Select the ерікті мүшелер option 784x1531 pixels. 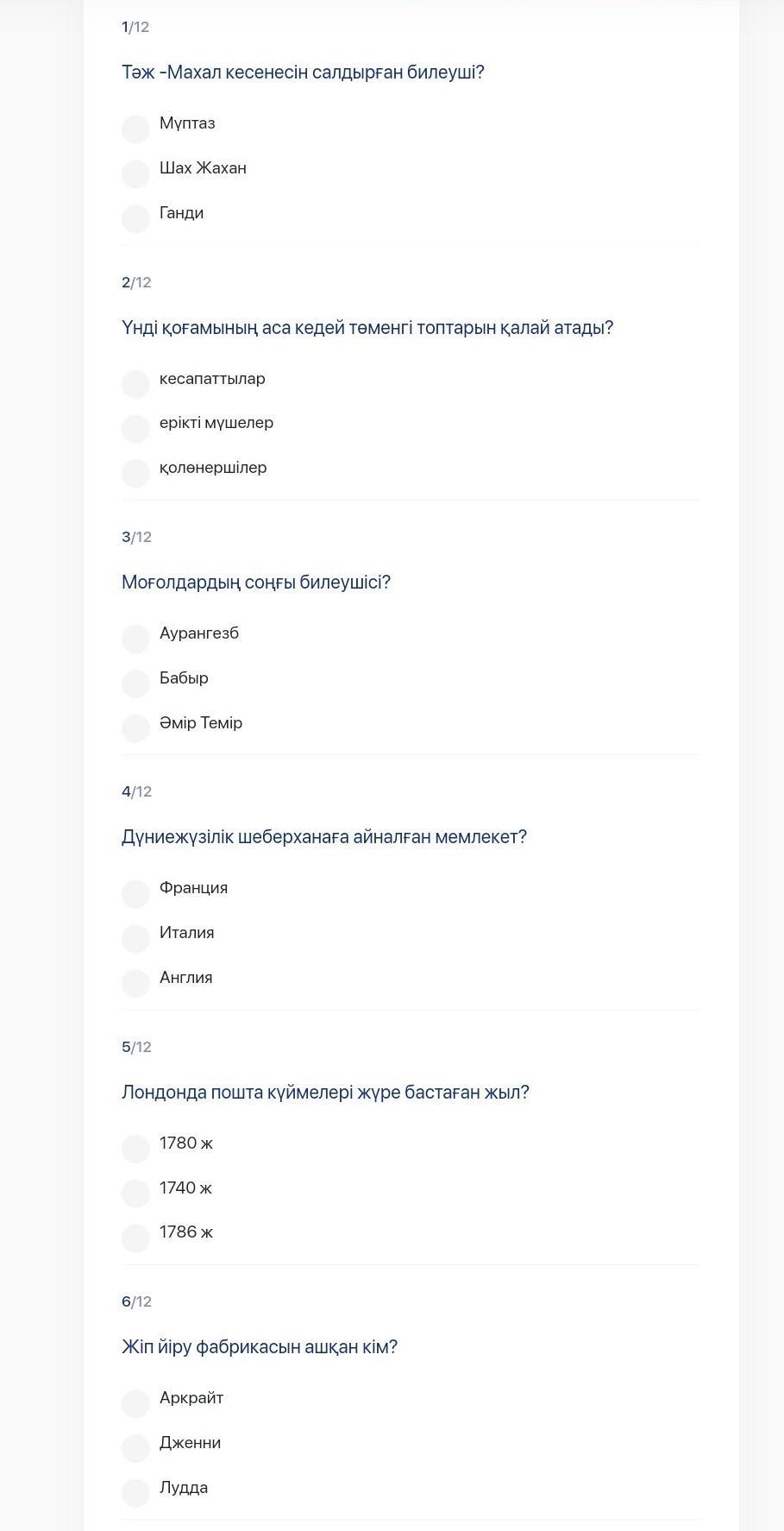click(x=135, y=429)
